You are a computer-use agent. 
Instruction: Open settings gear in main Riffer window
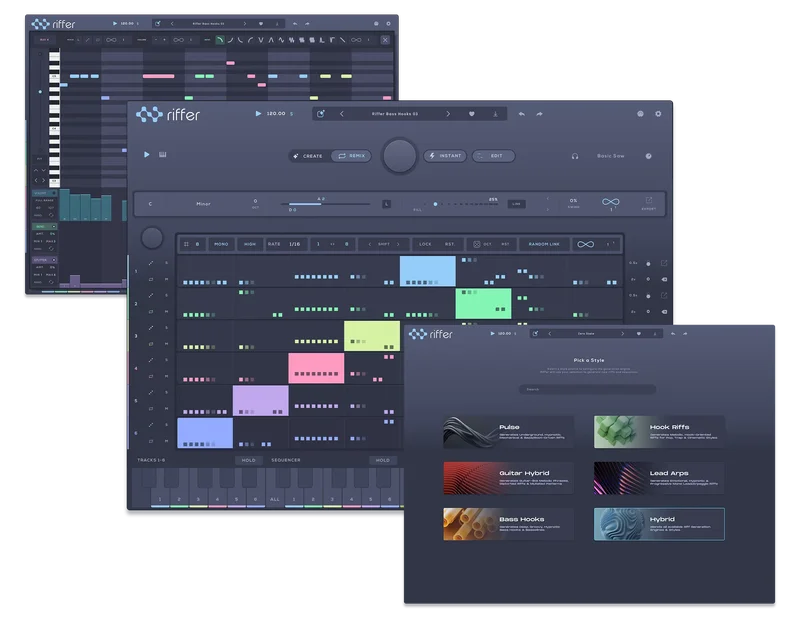click(658, 114)
